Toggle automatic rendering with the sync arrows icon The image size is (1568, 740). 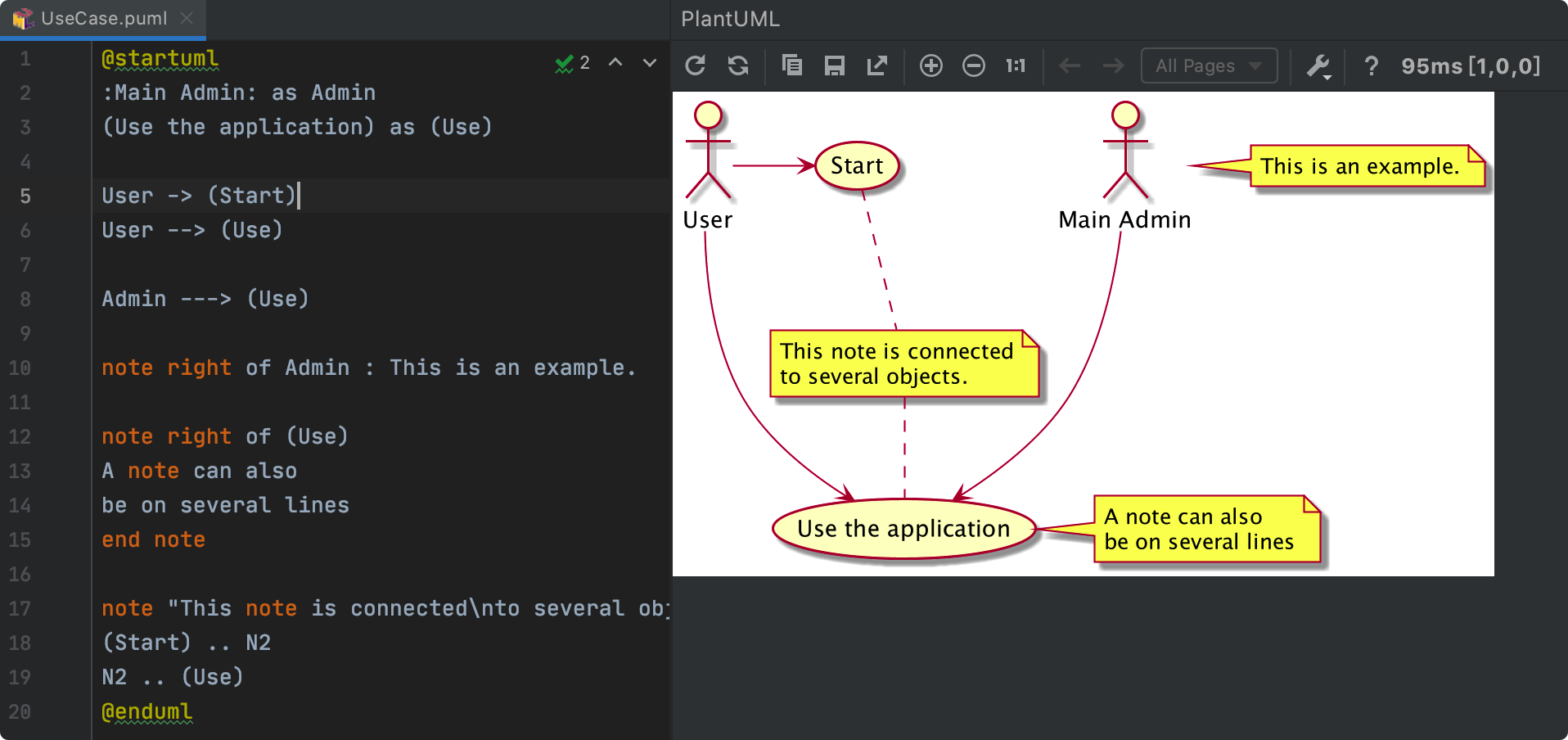pos(738,65)
